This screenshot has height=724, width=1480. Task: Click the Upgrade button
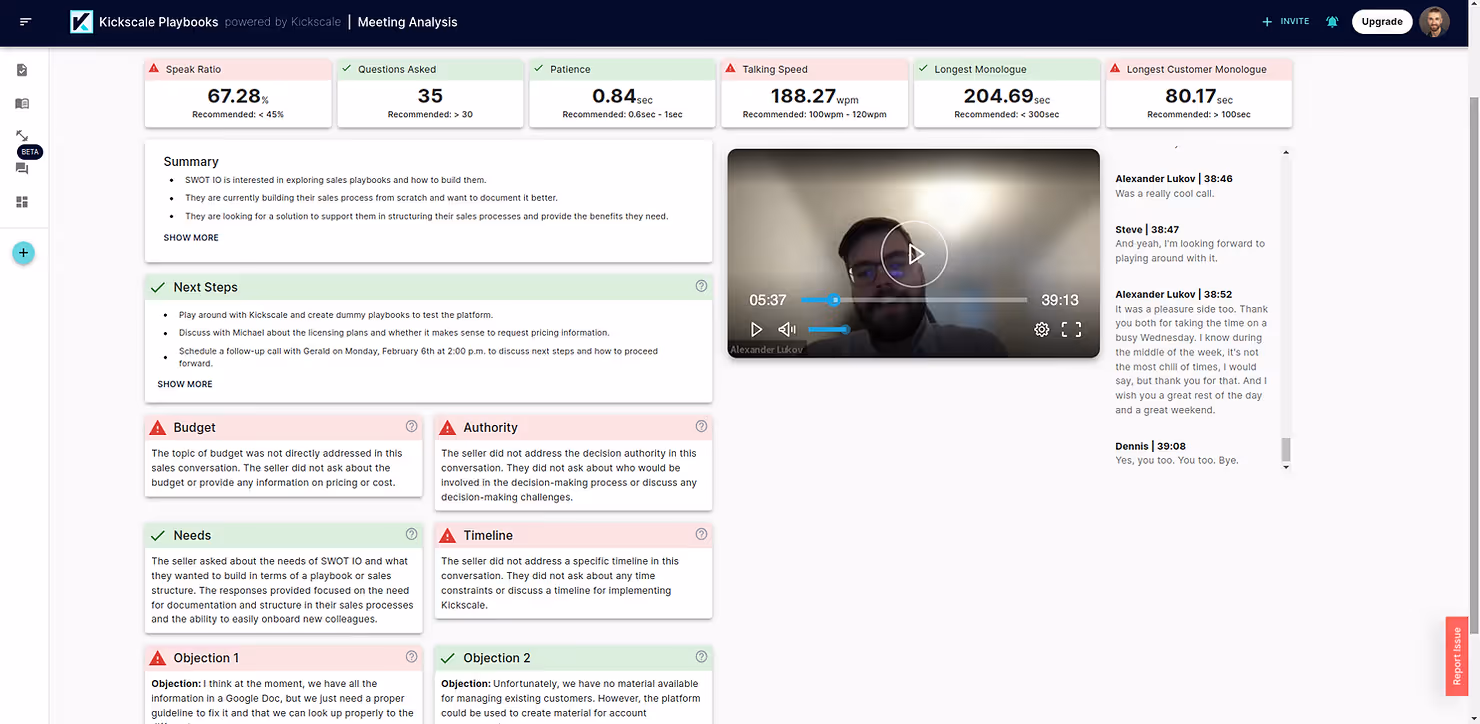(1382, 22)
